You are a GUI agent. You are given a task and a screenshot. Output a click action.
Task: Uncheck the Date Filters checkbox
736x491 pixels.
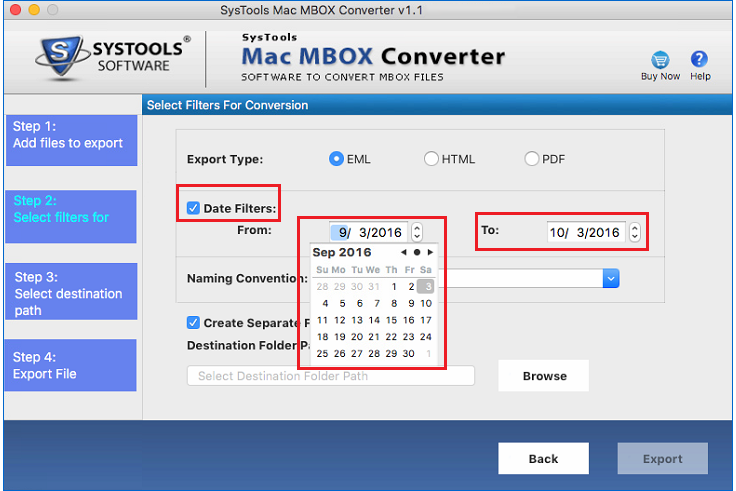click(193, 208)
